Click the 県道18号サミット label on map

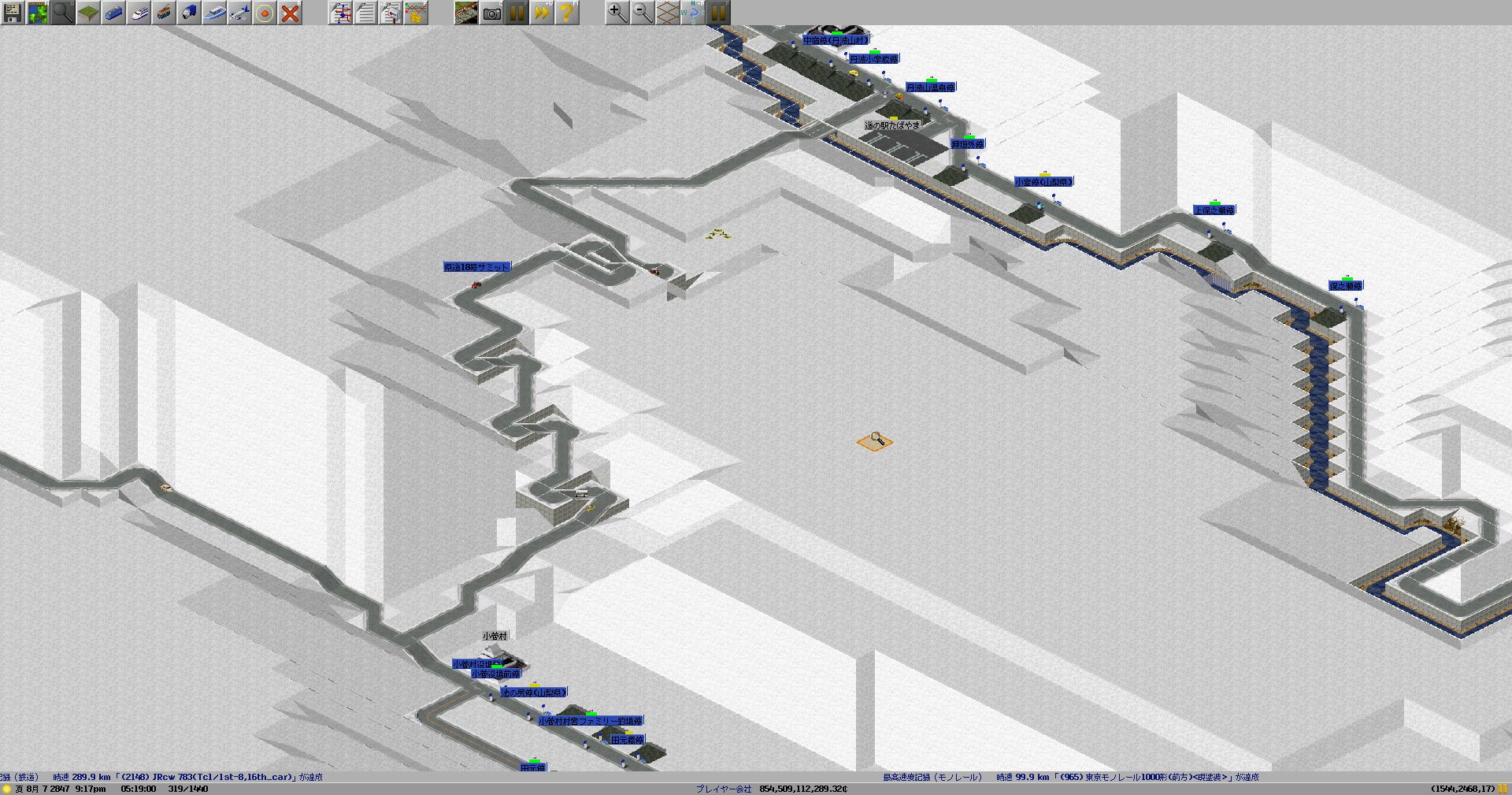click(476, 267)
